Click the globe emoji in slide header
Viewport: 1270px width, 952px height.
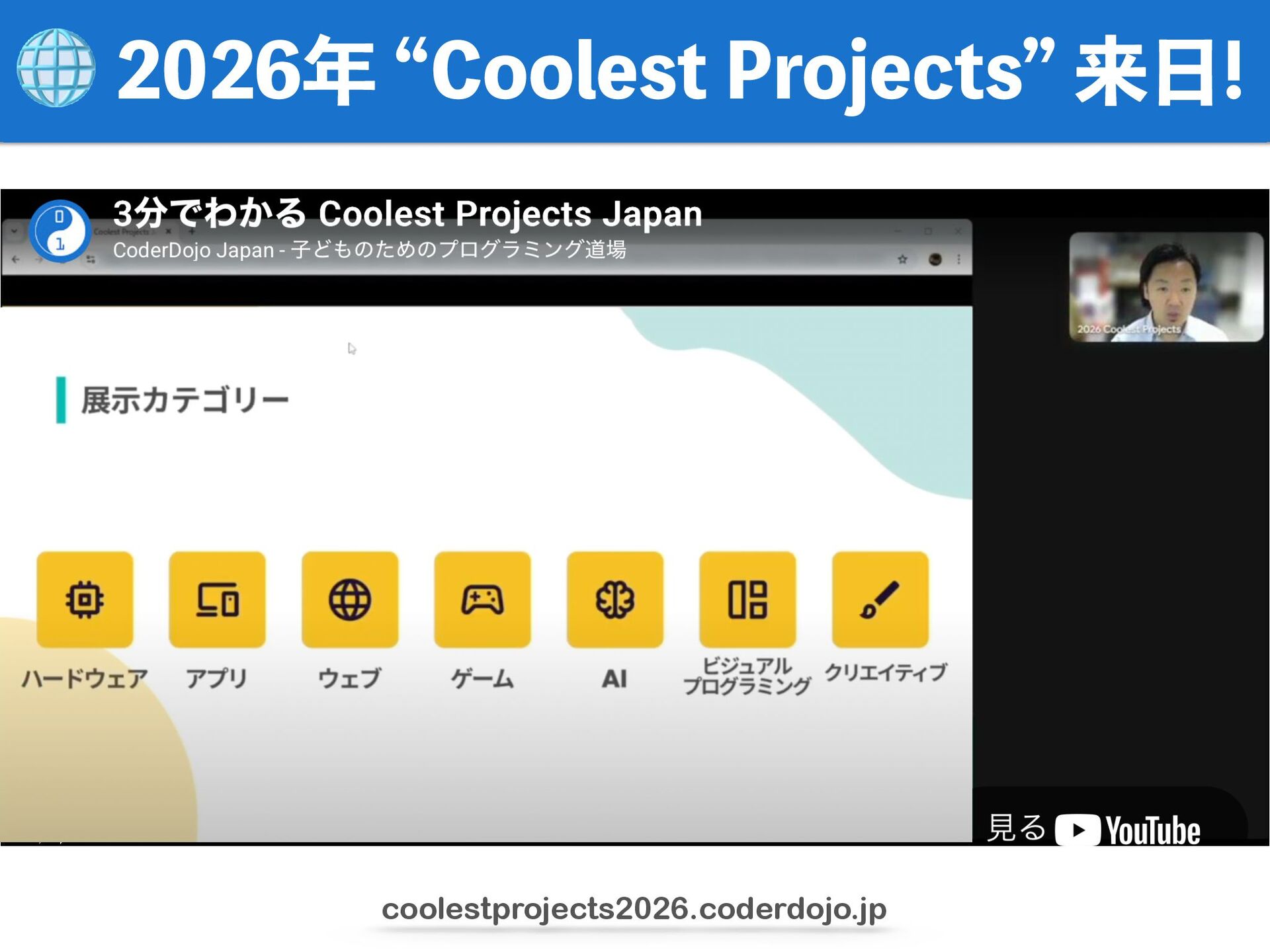tap(56, 67)
